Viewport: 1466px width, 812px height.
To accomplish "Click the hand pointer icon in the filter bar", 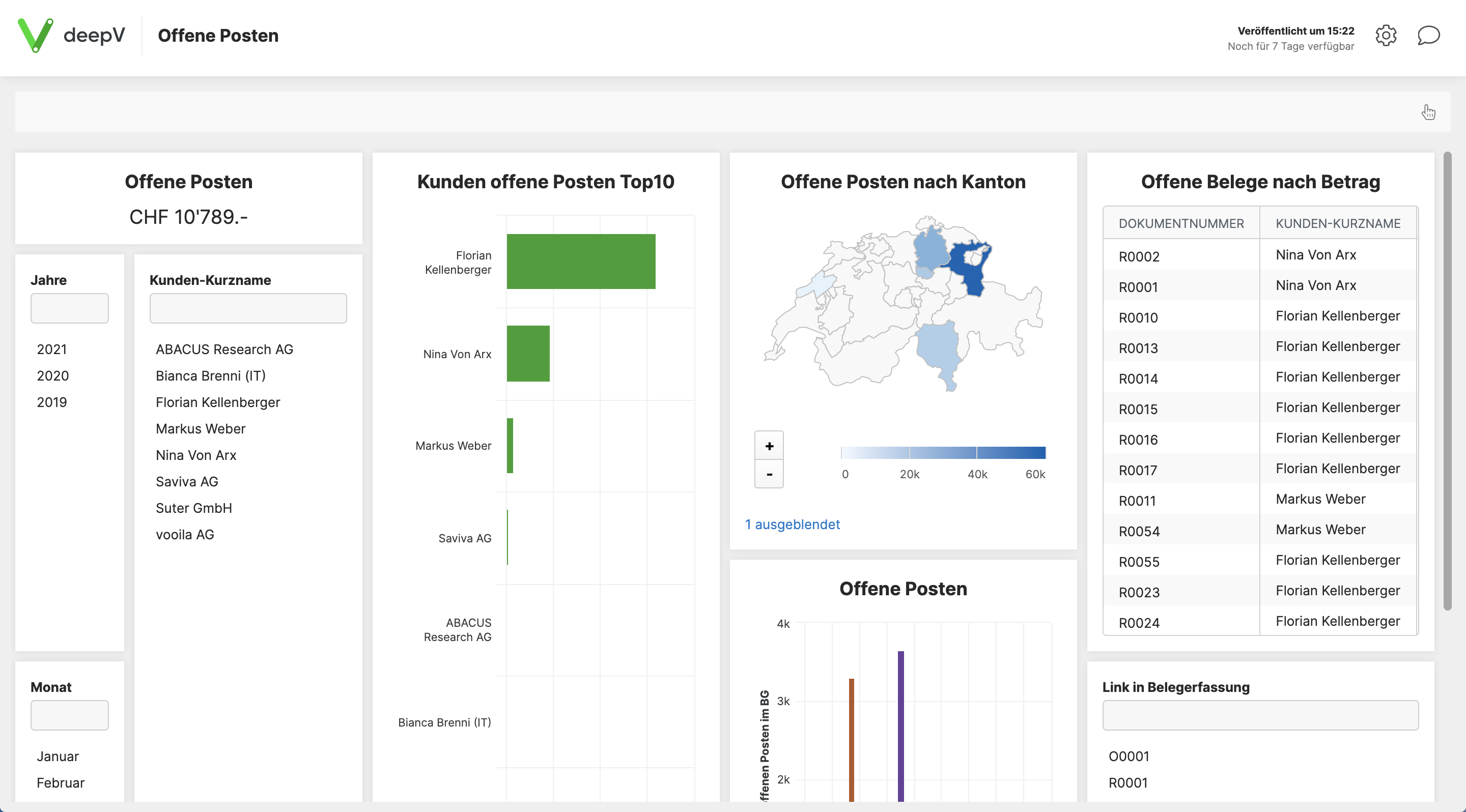I will pyautogui.click(x=1428, y=112).
